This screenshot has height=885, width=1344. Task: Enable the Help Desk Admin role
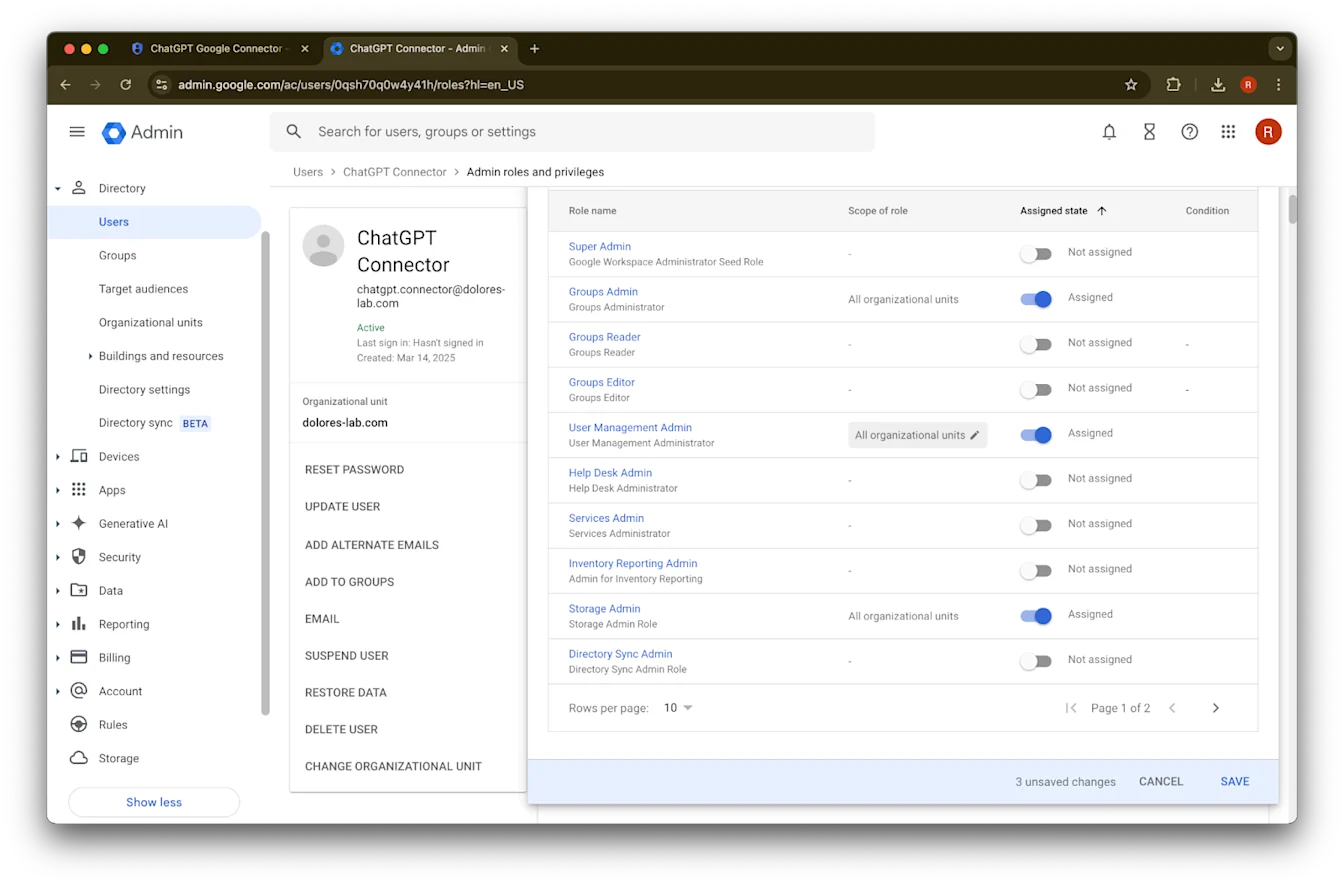click(x=1036, y=480)
